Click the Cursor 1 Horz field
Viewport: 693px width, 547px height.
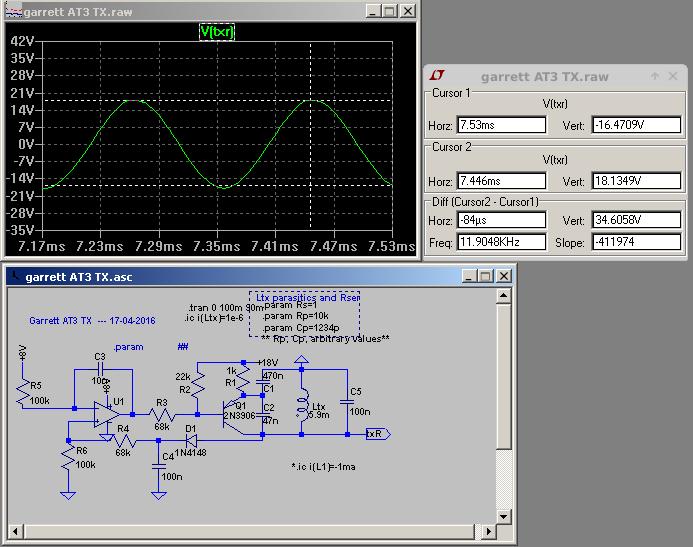[x=501, y=125]
